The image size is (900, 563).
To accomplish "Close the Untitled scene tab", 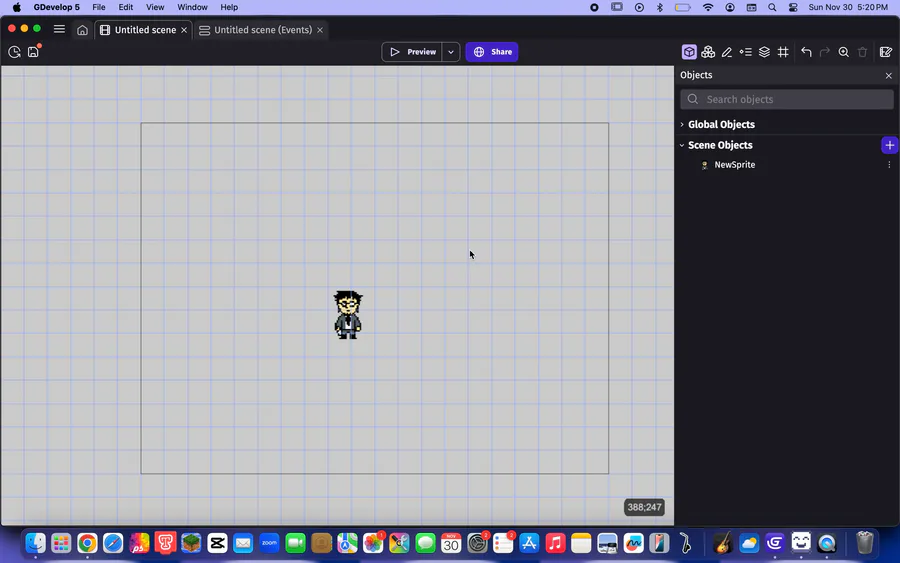I will [184, 30].
